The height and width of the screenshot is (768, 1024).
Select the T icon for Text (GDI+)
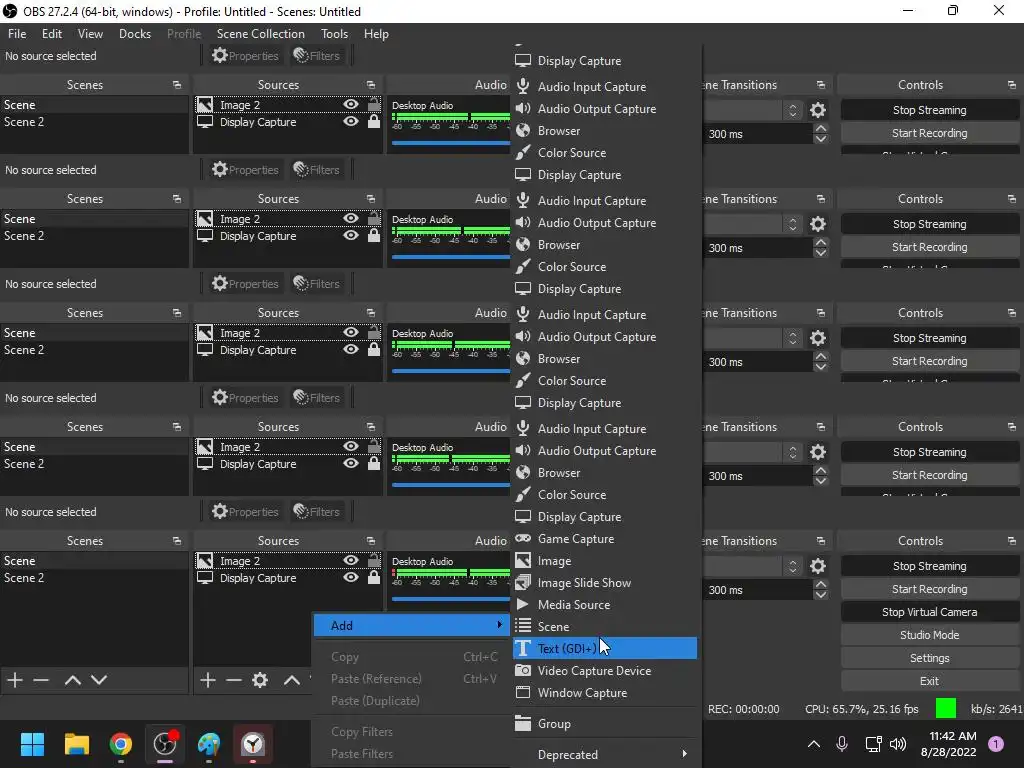click(523, 648)
